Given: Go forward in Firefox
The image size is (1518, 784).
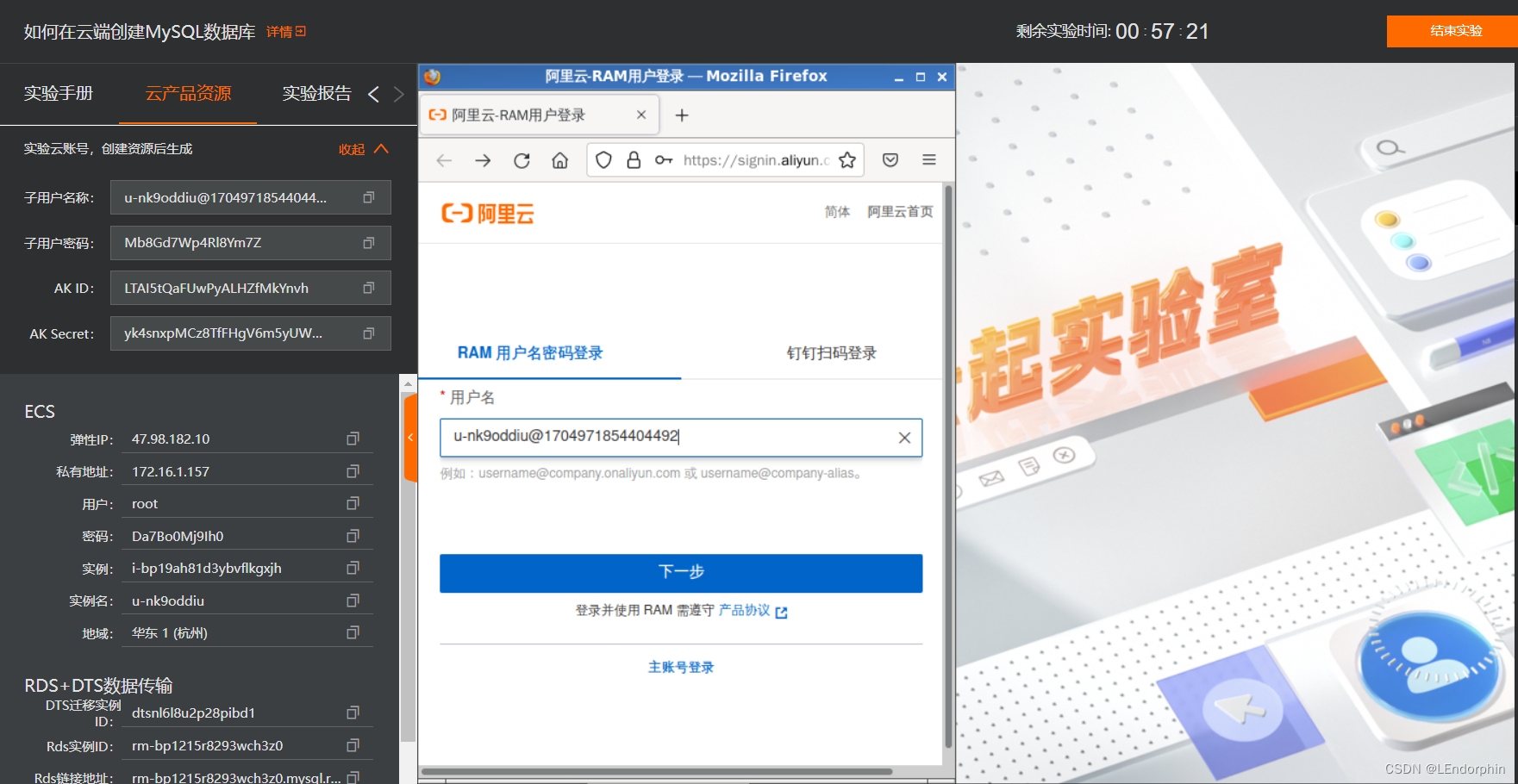Looking at the screenshot, I should [483, 160].
